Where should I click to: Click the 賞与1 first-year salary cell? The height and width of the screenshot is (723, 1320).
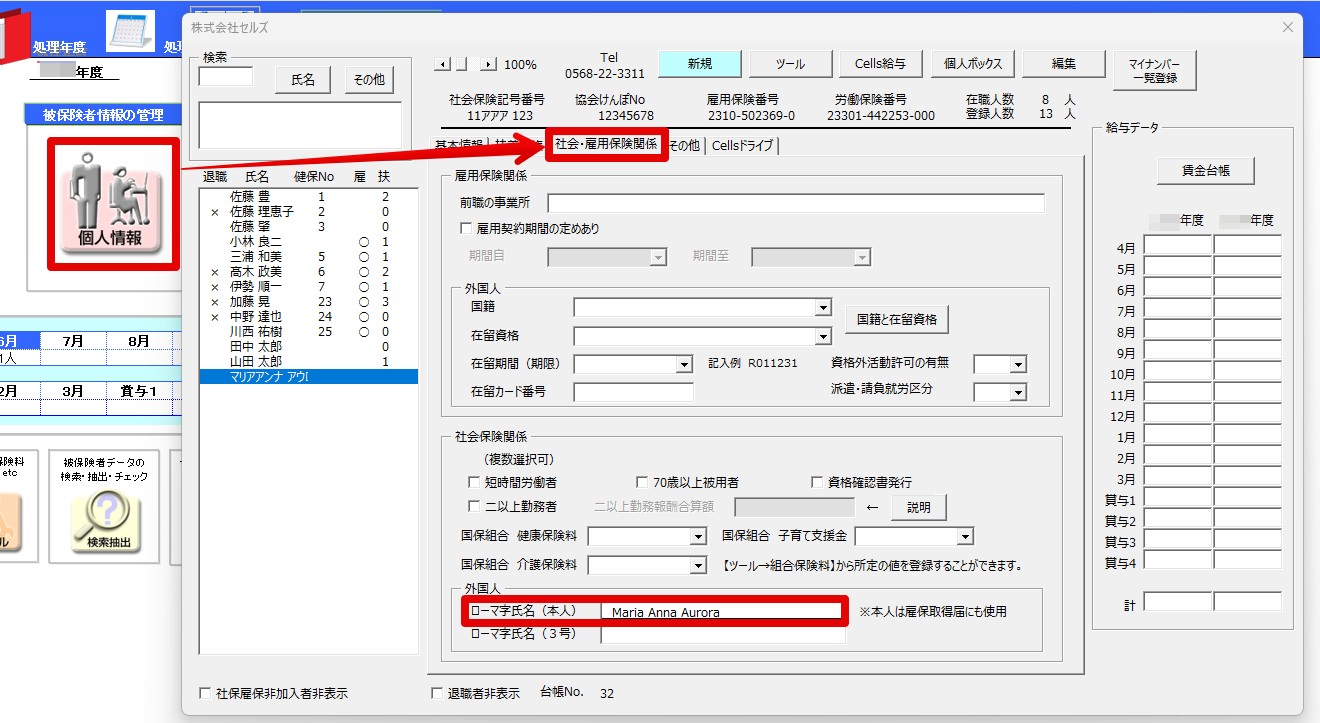pyautogui.click(x=1178, y=498)
